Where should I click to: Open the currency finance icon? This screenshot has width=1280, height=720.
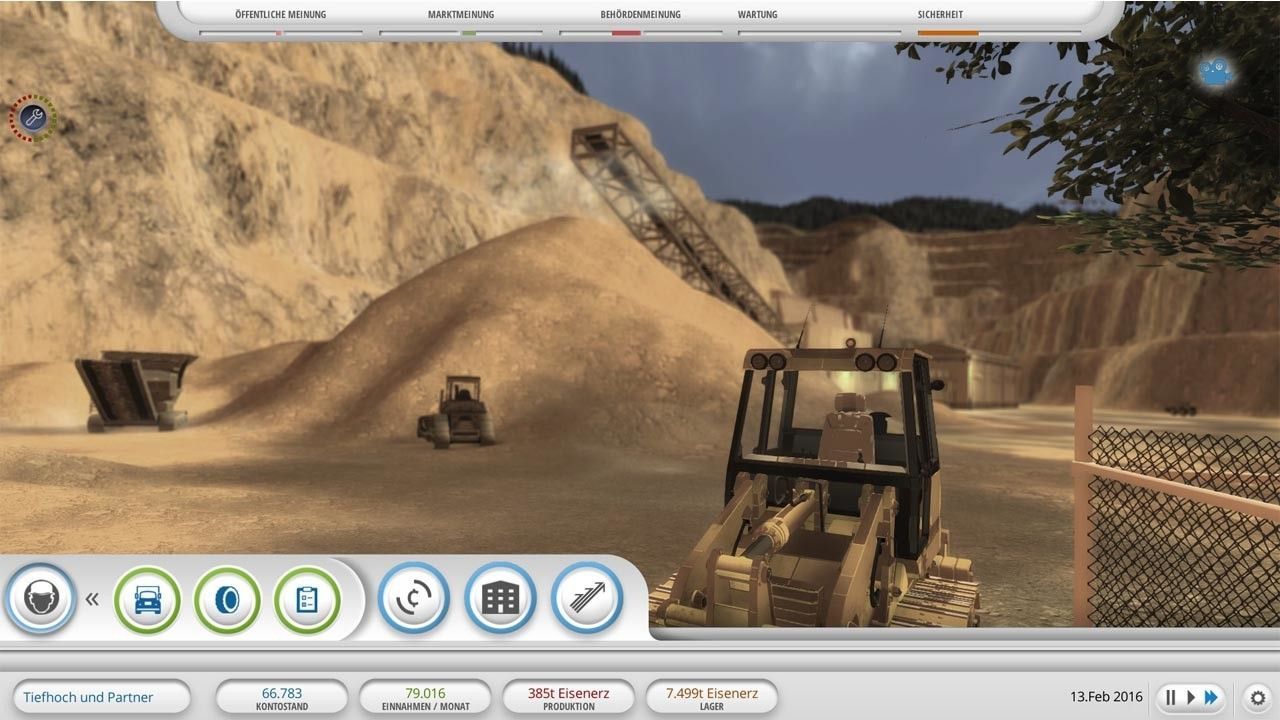(414, 598)
